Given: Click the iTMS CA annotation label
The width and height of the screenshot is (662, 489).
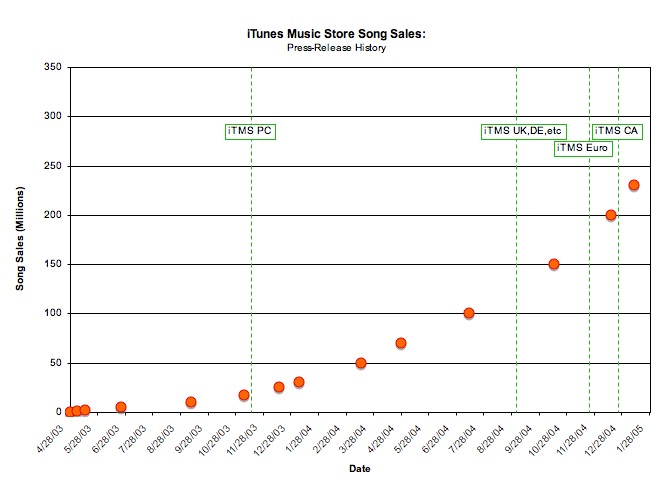Looking at the screenshot, I should (617, 131).
